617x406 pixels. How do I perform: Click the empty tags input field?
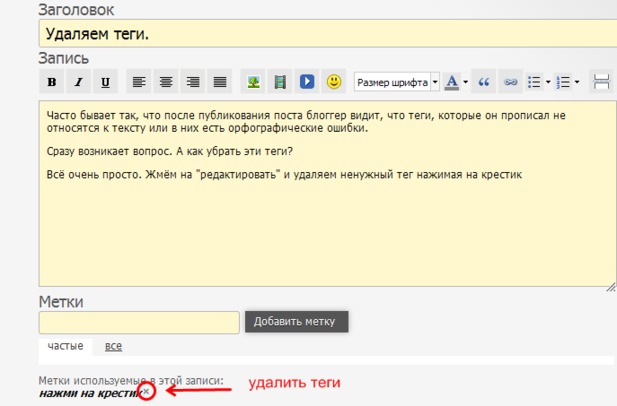pos(139,322)
